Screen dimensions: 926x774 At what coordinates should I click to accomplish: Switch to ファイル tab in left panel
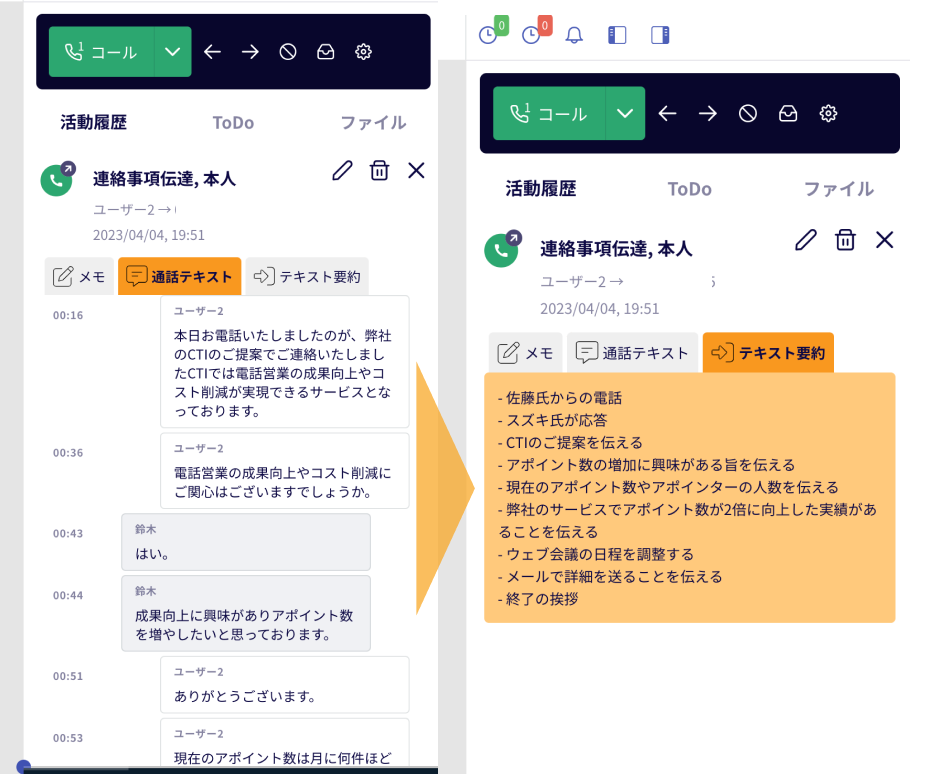coord(373,122)
